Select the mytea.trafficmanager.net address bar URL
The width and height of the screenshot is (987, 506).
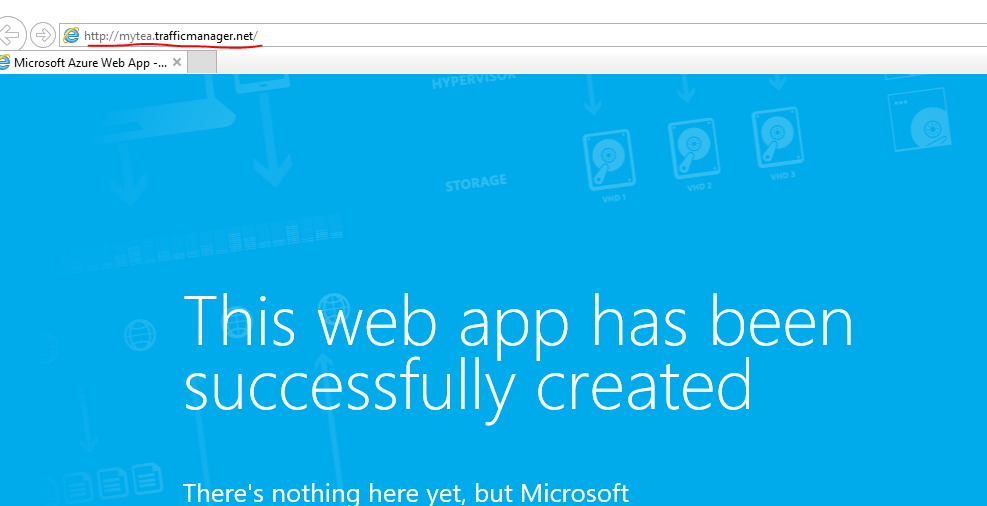click(x=170, y=36)
